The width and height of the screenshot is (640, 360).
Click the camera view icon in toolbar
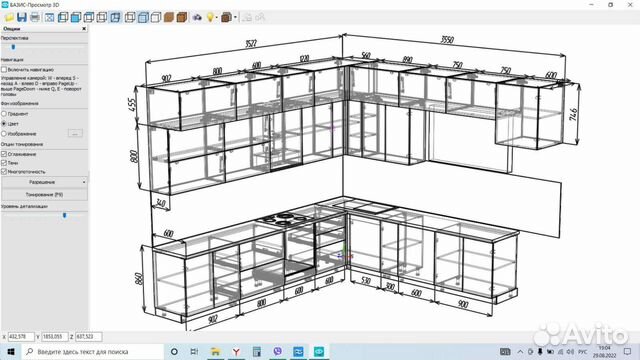(x=197, y=18)
